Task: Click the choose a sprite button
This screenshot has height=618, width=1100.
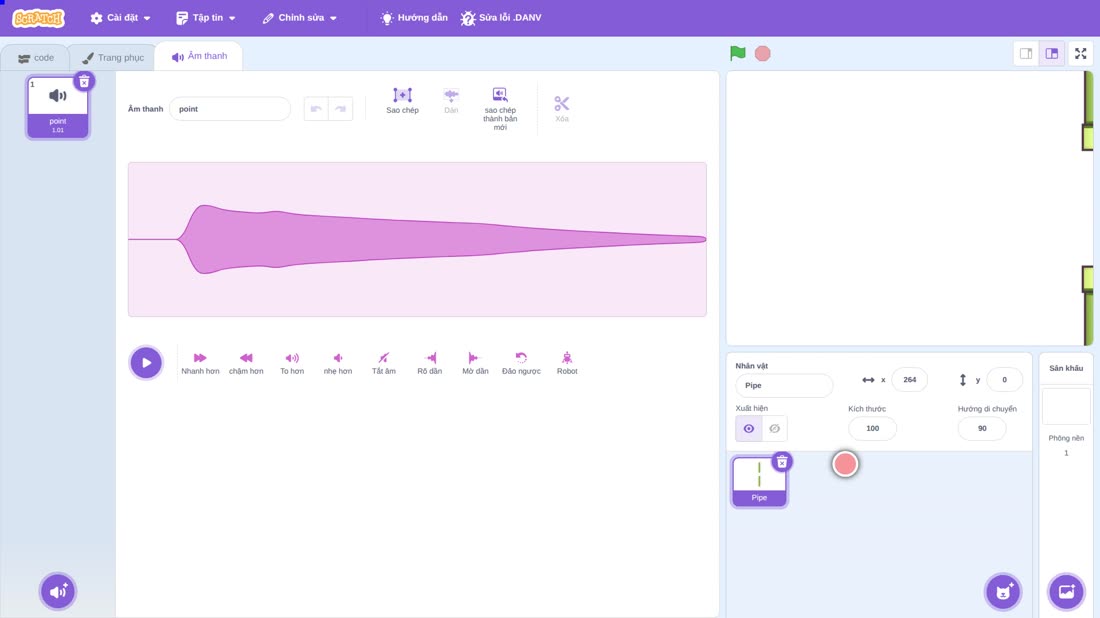Action: (x=1003, y=591)
